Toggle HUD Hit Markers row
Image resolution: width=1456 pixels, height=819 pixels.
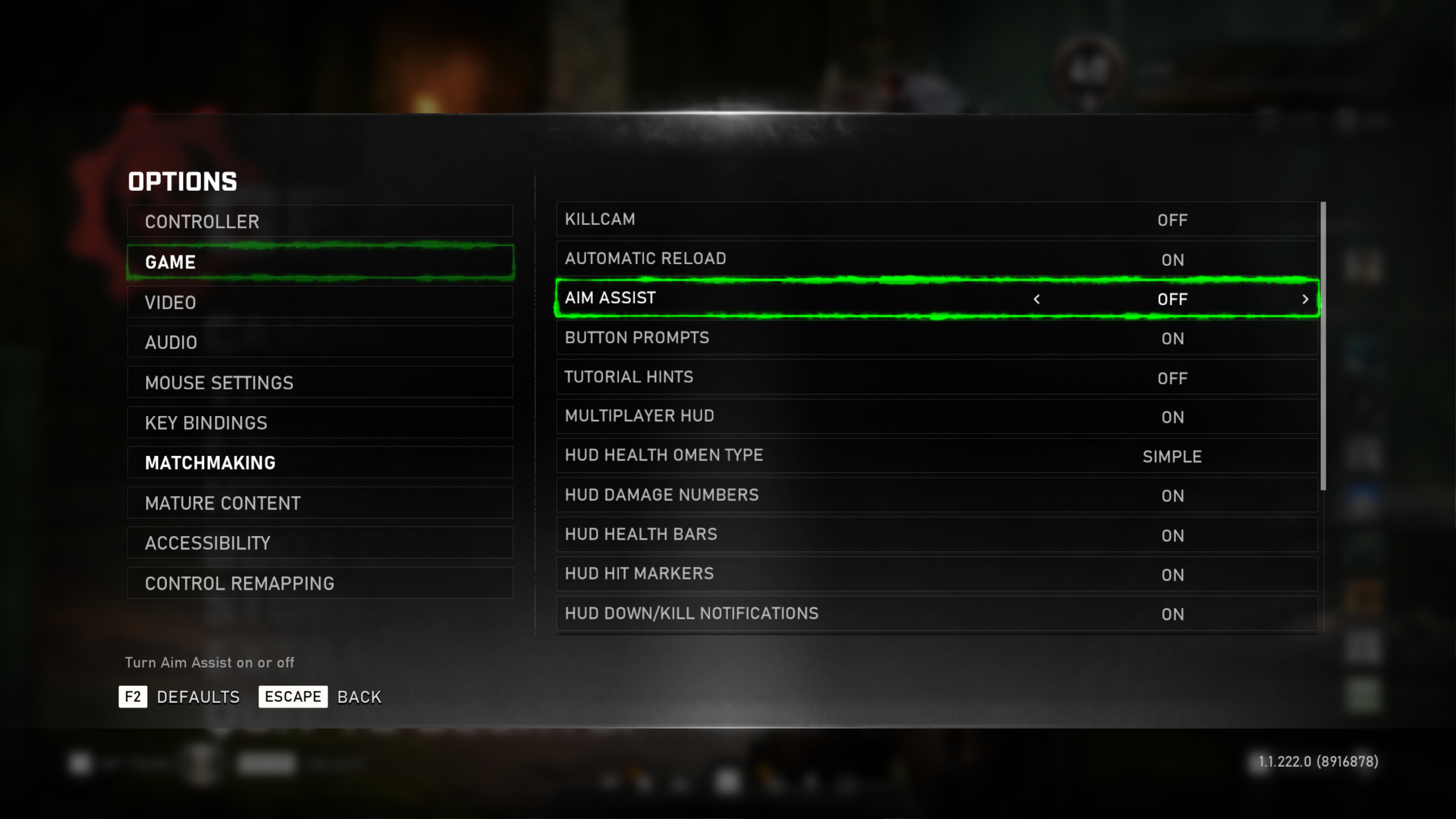click(937, 574)
